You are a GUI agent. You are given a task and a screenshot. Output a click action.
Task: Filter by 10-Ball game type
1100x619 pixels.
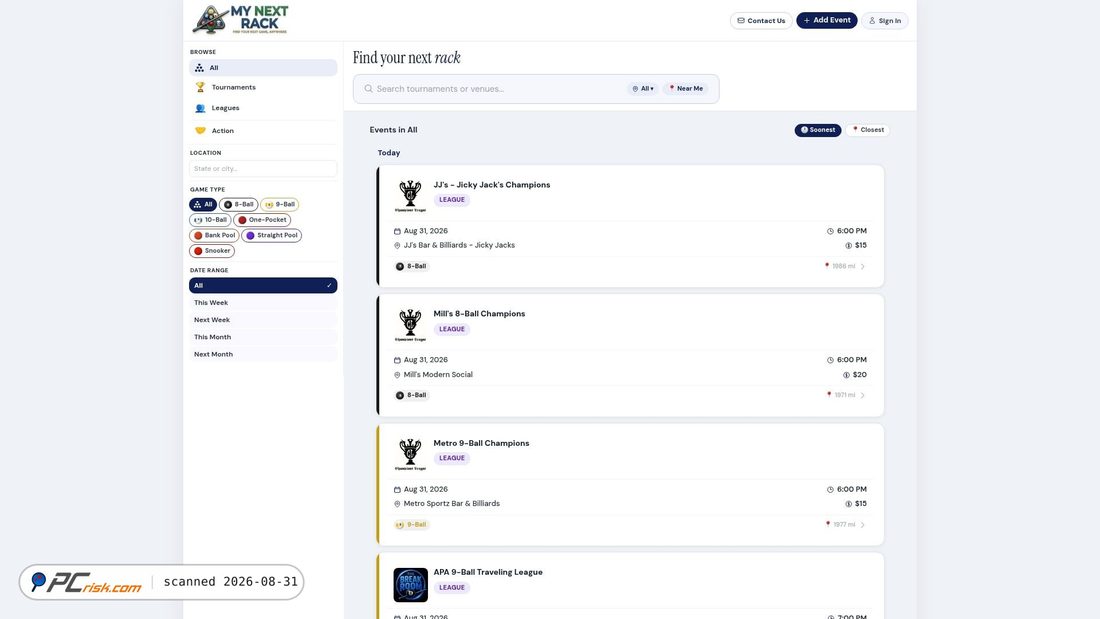click(x=210, y=220)
